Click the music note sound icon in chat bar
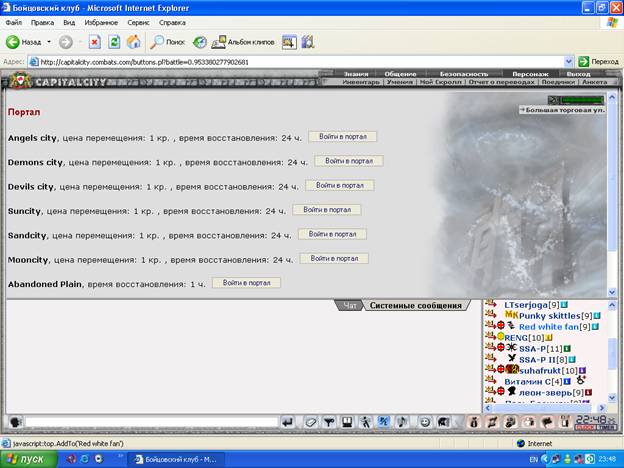The width and height of the screenshot is (624, 468). point(402,422)
